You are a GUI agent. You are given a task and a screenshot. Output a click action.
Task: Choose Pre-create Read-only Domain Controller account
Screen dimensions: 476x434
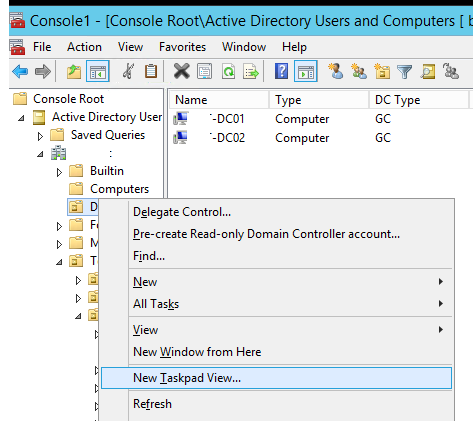(277, 234)
